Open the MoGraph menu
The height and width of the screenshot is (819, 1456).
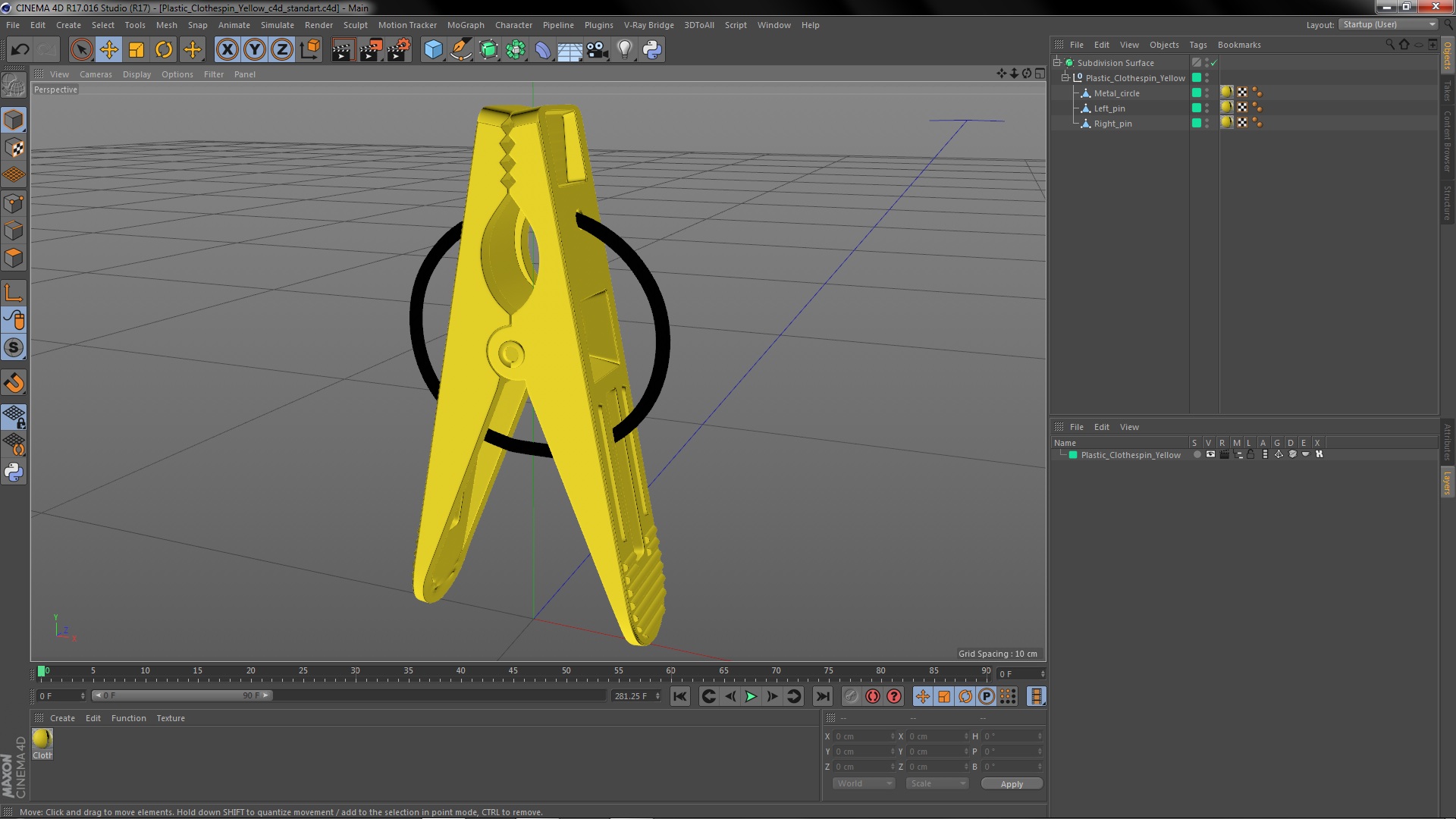[x=465, y=25]
